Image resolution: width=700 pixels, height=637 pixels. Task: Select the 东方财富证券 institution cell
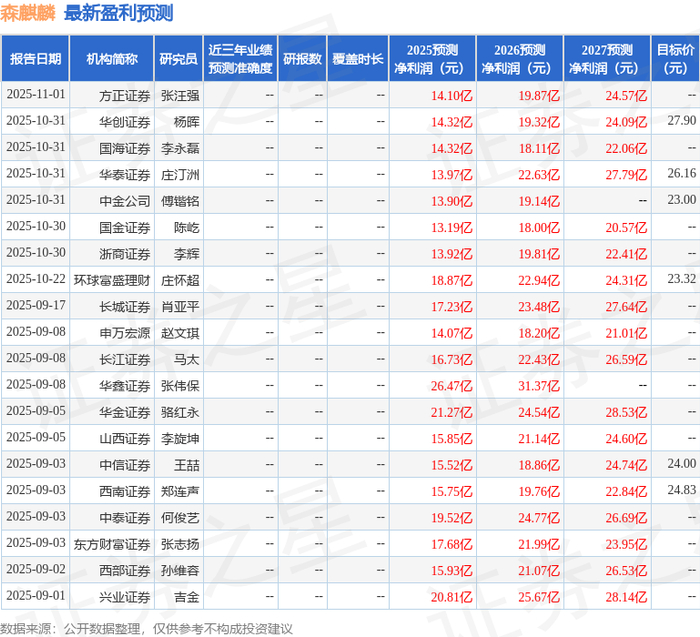112,544
